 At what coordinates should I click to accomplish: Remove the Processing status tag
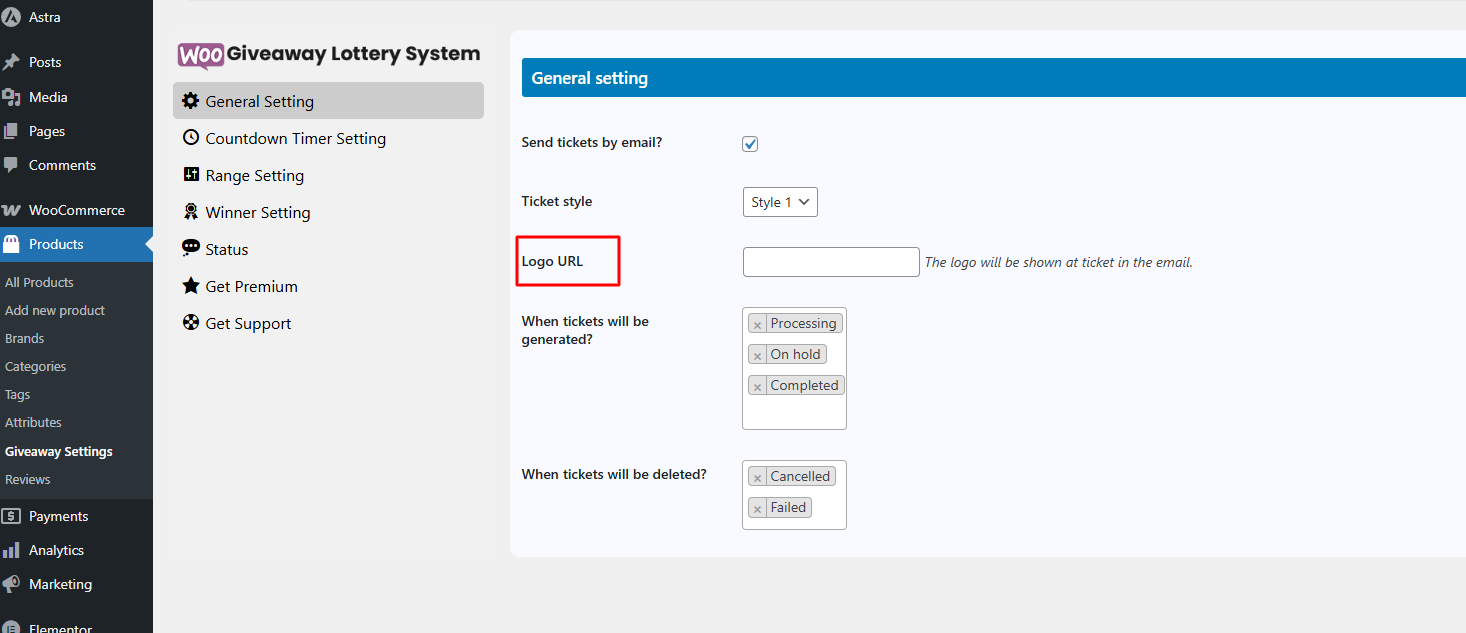pos(757,324)
